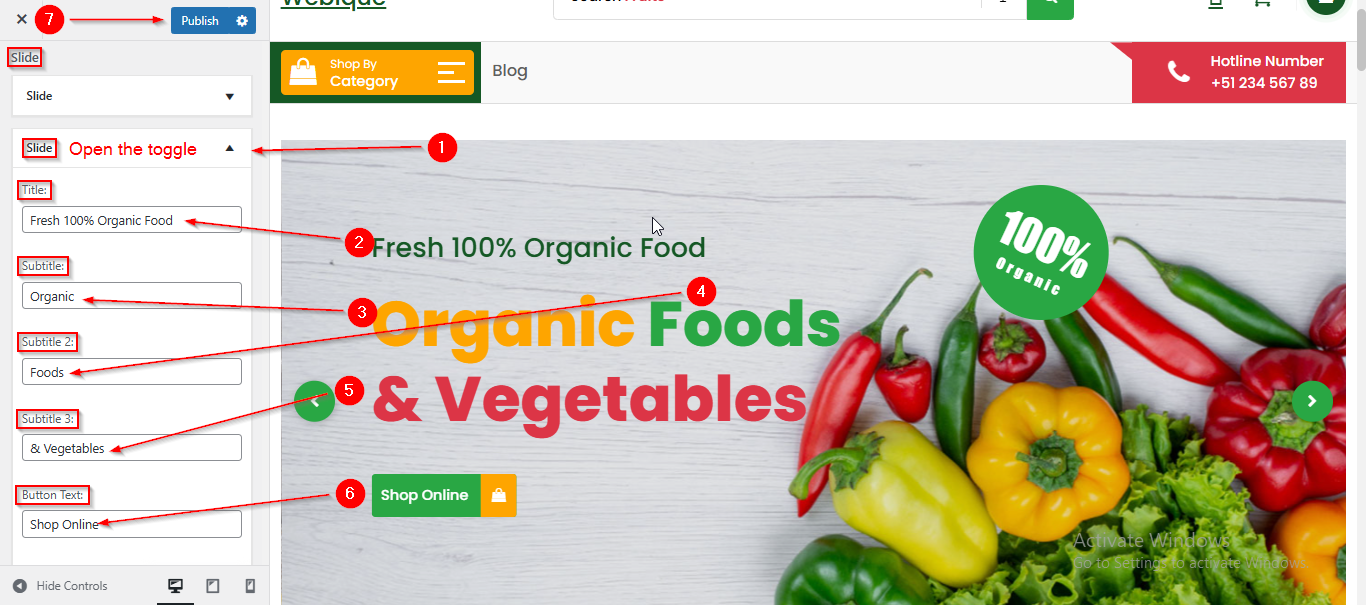Expand the first Slide dropdown
Screen dimensions: 1366x605
point(132,96)
